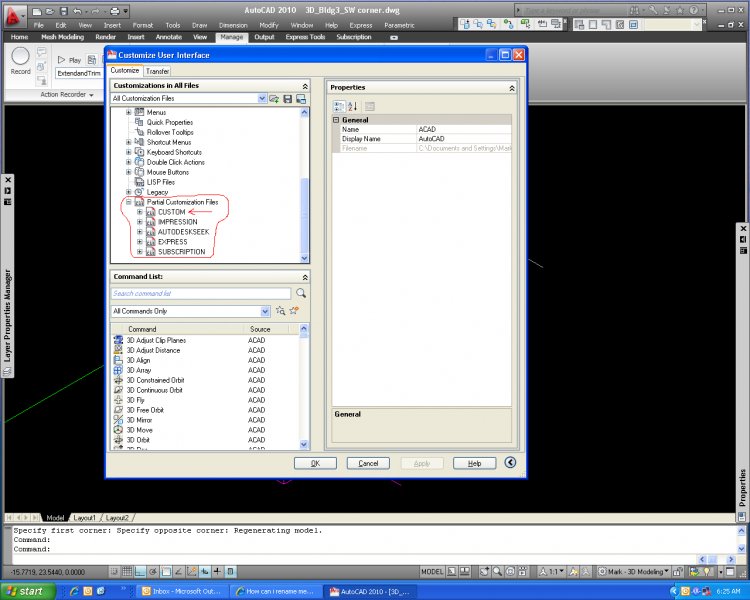
Task: Click the command list search magnifier
Action: 301,293
